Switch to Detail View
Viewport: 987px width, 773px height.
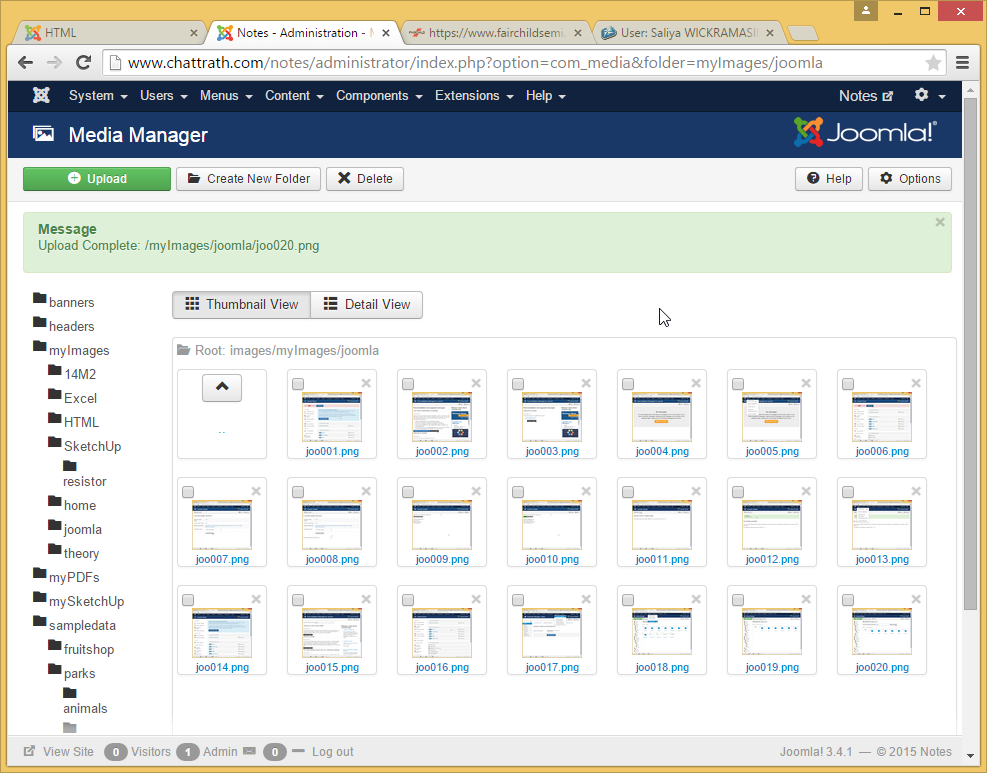pyautogui.click(x=367, y=305)
